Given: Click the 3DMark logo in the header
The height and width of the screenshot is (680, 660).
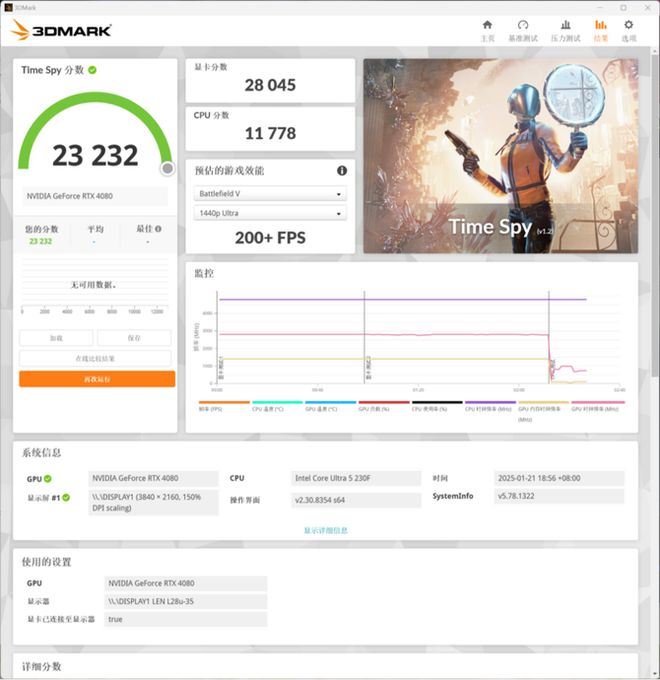Looking at the screenshot, I should click(x=61, y=30).
